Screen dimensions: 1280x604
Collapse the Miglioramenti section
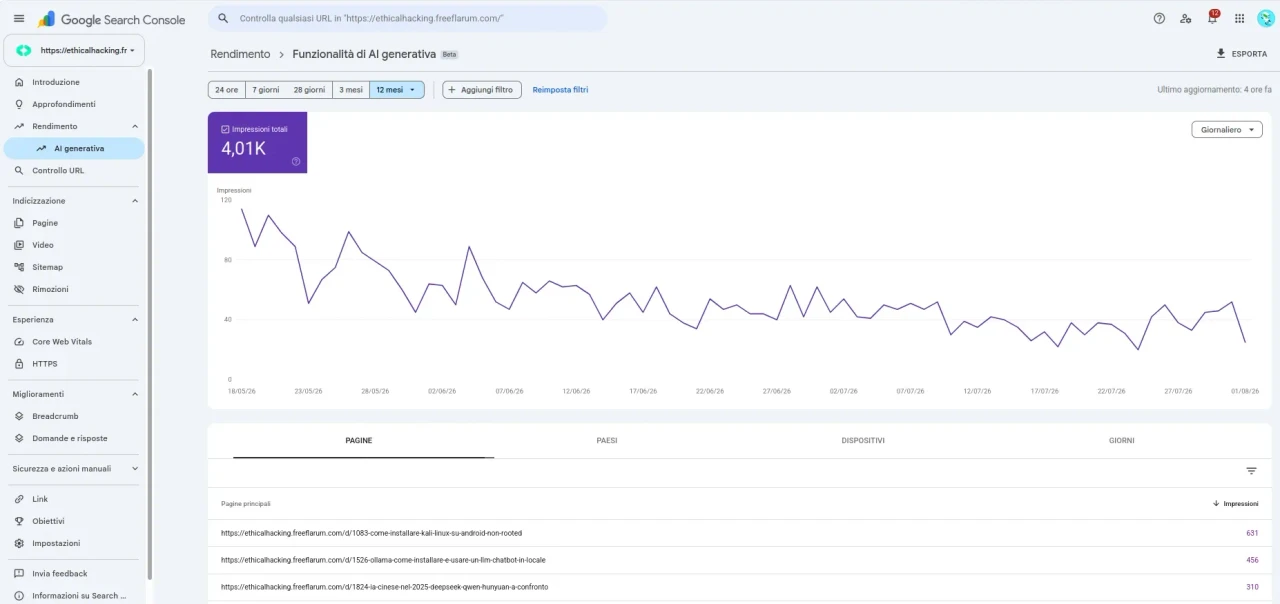click(135, 394)
